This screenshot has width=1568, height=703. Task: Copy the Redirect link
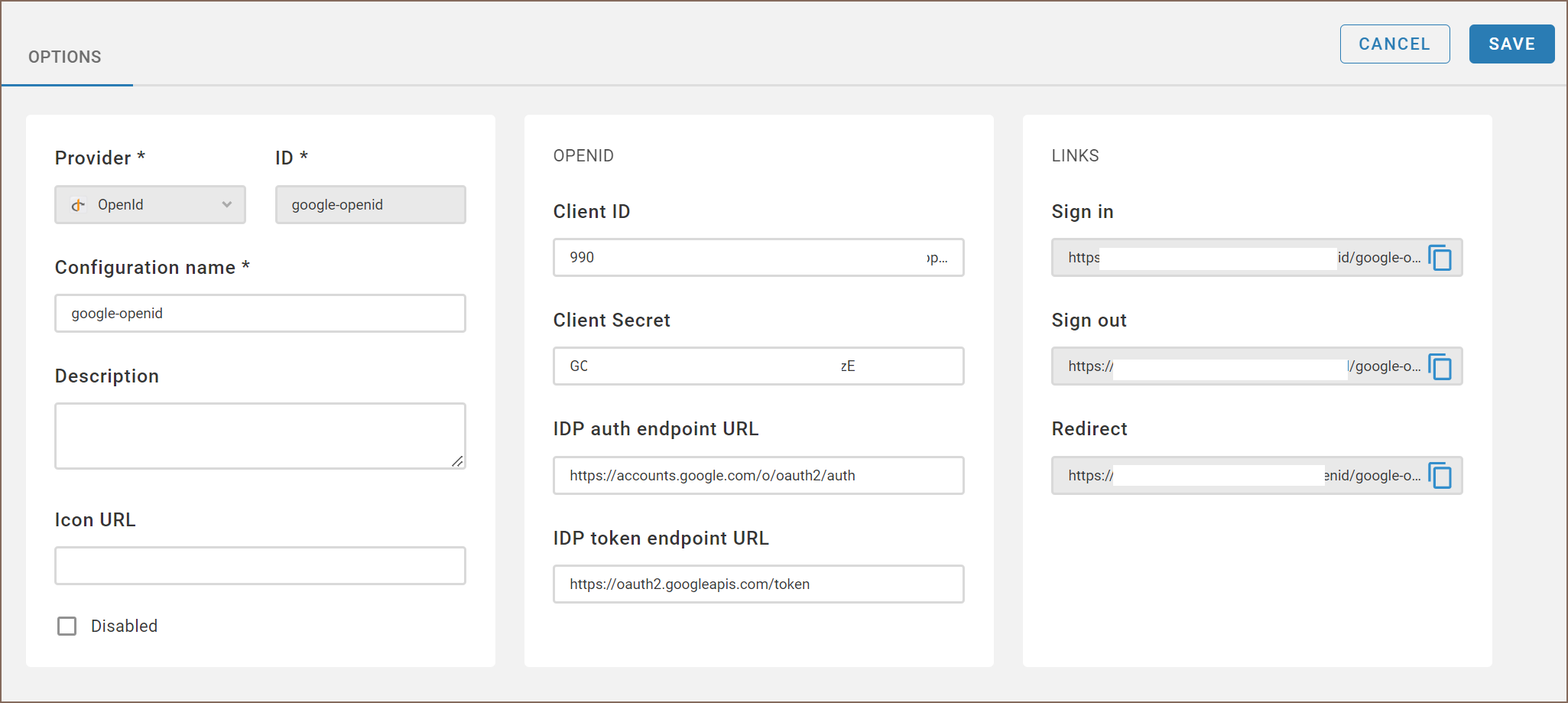point(1440,476)
